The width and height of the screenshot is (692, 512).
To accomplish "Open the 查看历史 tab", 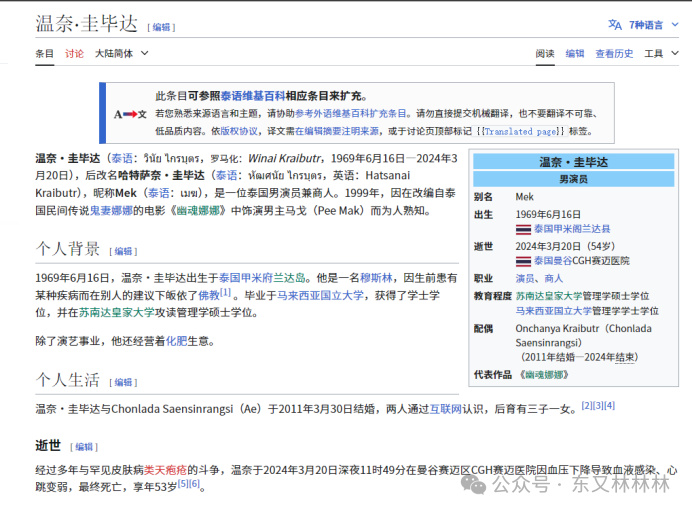I will 614,53.
